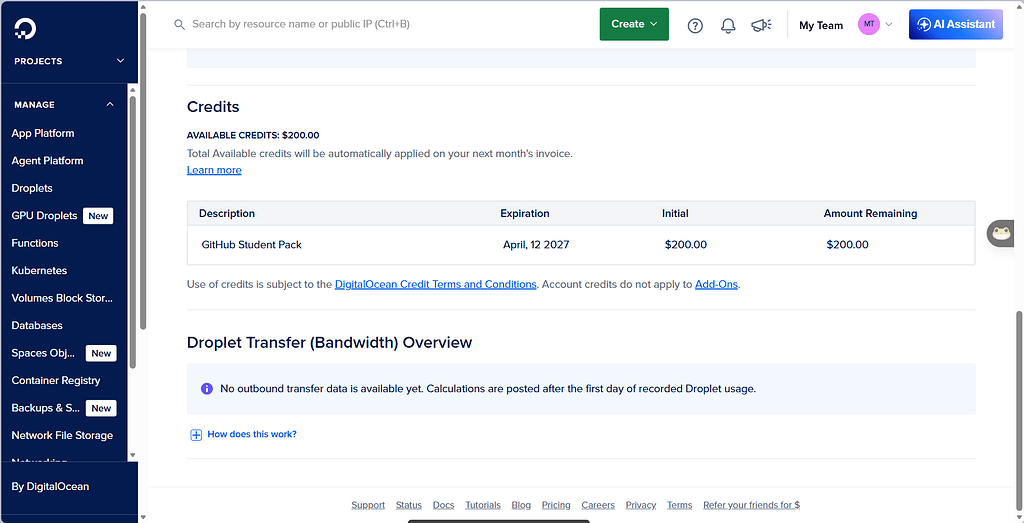This screenshot has height=523, width=1024.
Task: Open the announcements megaphone icon
Action: 761,25
